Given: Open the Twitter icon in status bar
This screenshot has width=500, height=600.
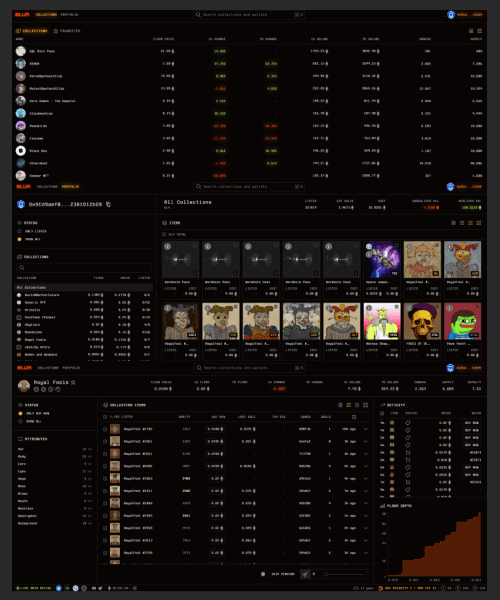Looking at the screenshot, I should [x=100, y=588].
